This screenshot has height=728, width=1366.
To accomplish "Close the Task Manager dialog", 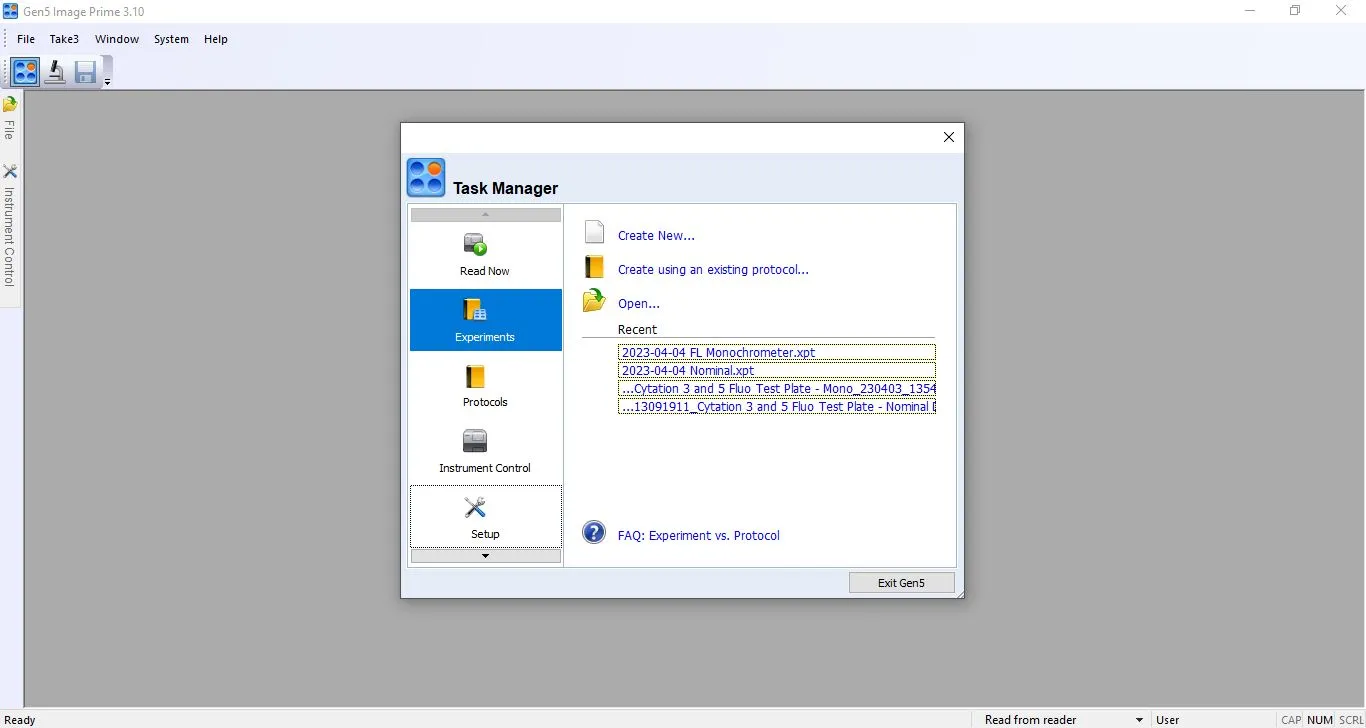I will 949,137.
